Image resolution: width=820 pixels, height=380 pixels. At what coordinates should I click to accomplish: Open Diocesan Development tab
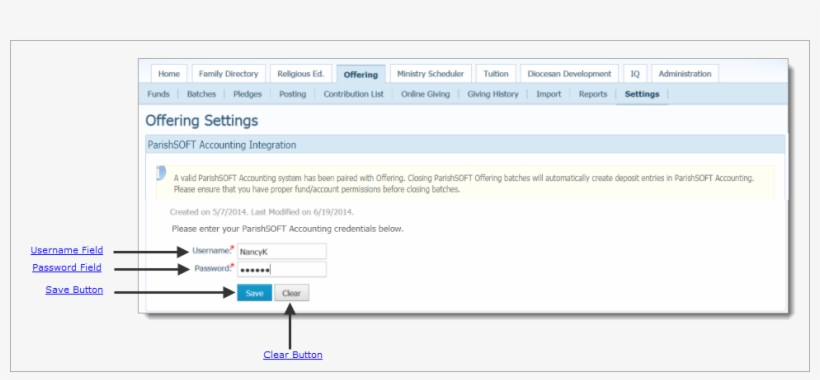point(569,74)
